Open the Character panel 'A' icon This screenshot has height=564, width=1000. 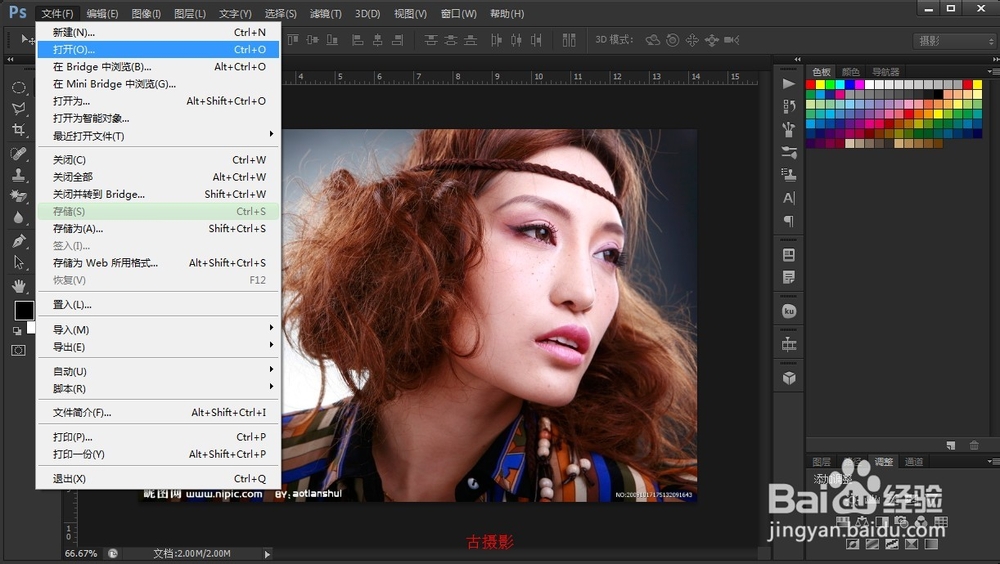[x=789, y=198]
